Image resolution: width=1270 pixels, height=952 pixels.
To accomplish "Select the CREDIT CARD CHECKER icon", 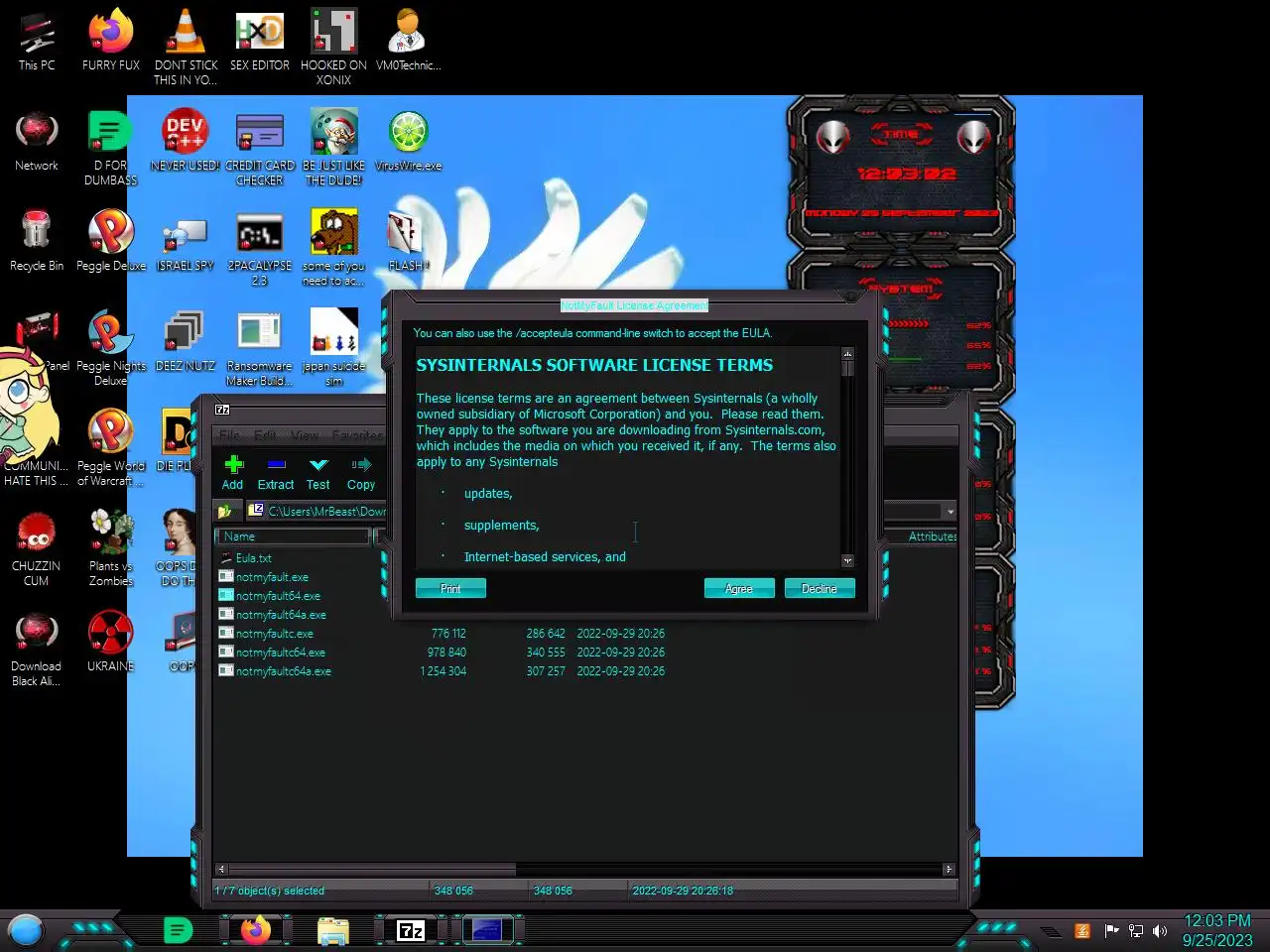I will [x=260, y=148].
